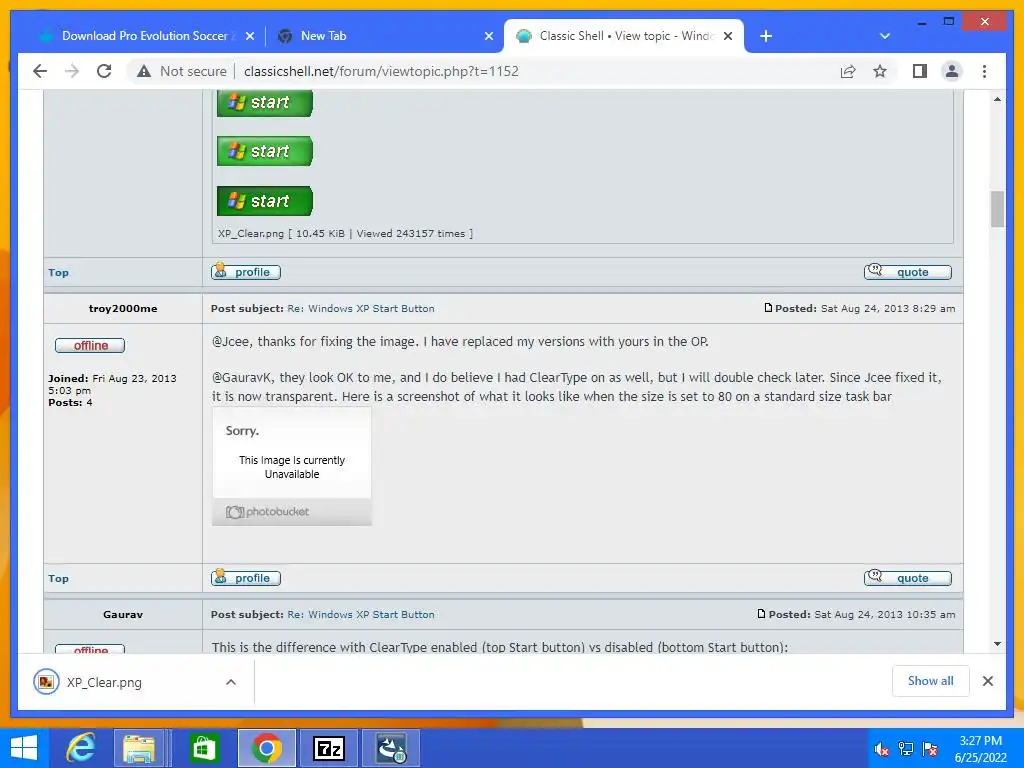
Task: Click the scrollbar down arrow
Action: click(x=997, y=644)
